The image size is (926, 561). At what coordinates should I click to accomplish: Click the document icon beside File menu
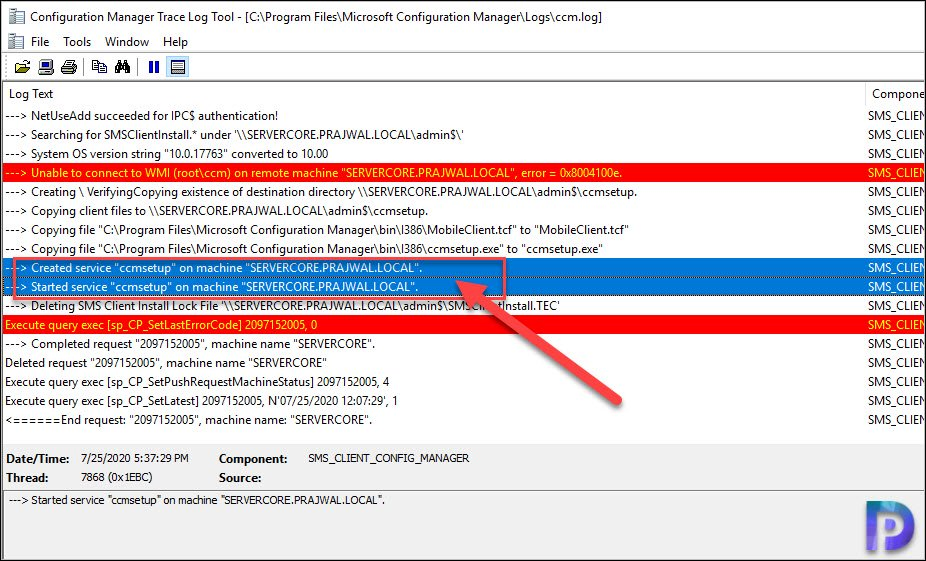(16, 41)
